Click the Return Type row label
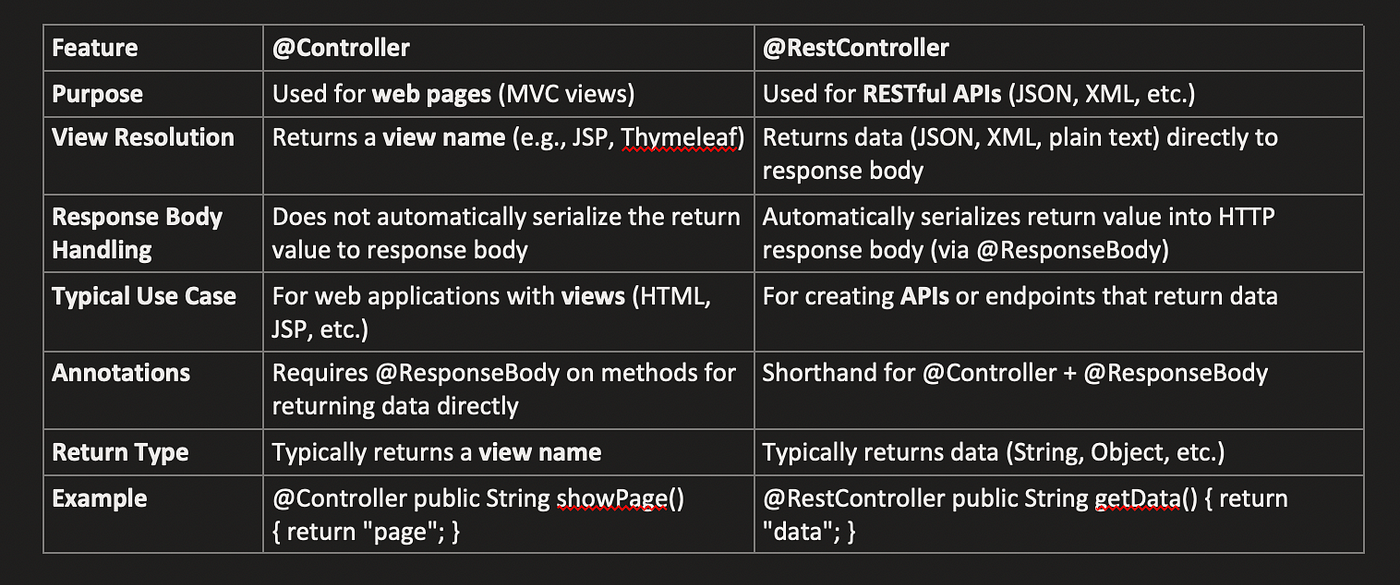1400x585 pixels. point(120,452)
